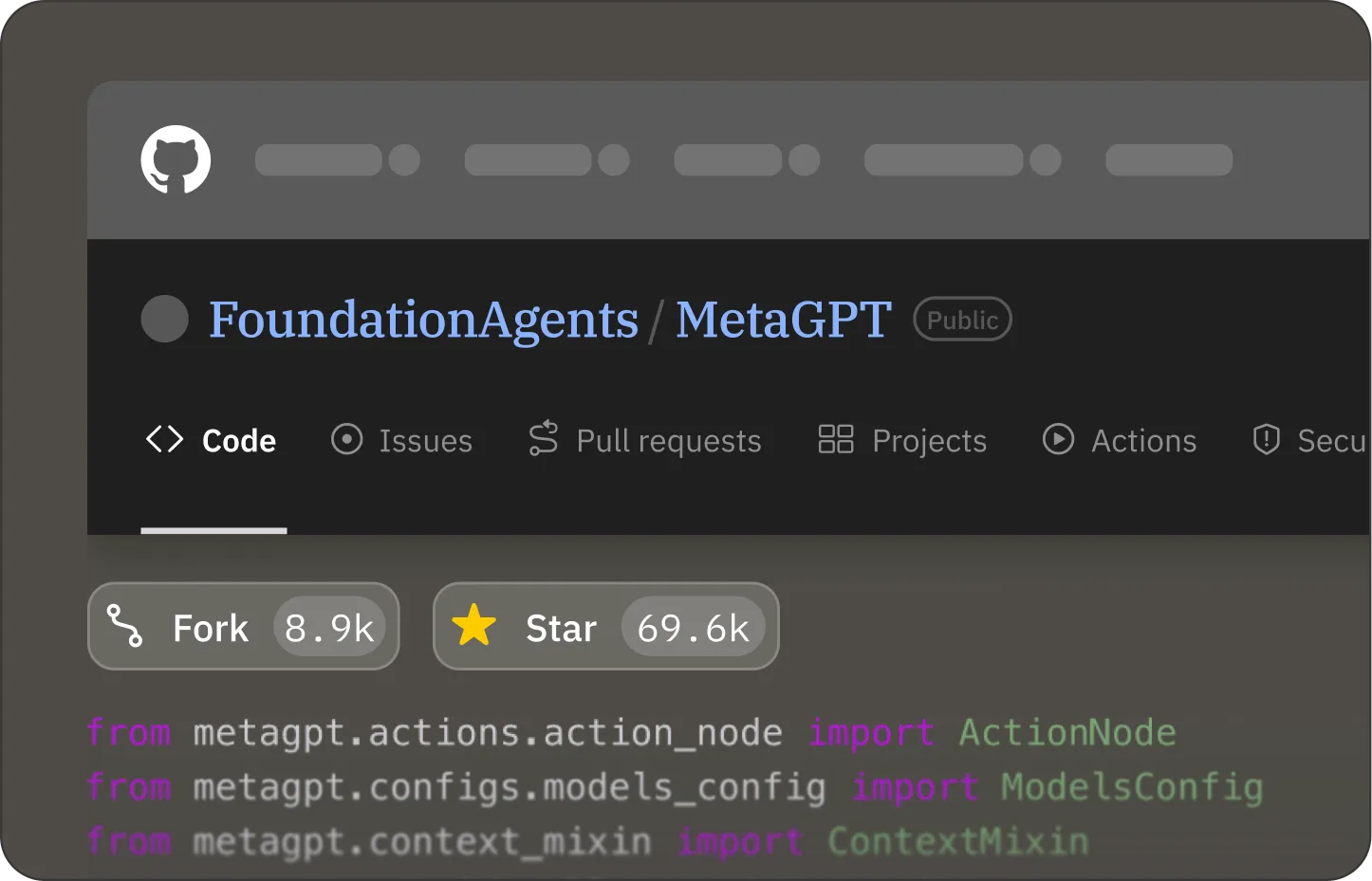Viewport: 1372px width, 881px height.
Task: Click the Security shield icon
Action: [x=1266, y=439]
